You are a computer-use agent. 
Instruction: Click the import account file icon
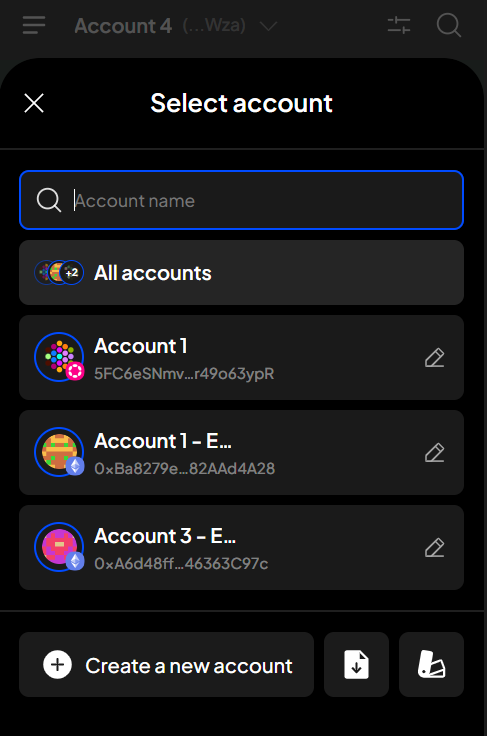point(356,664)
